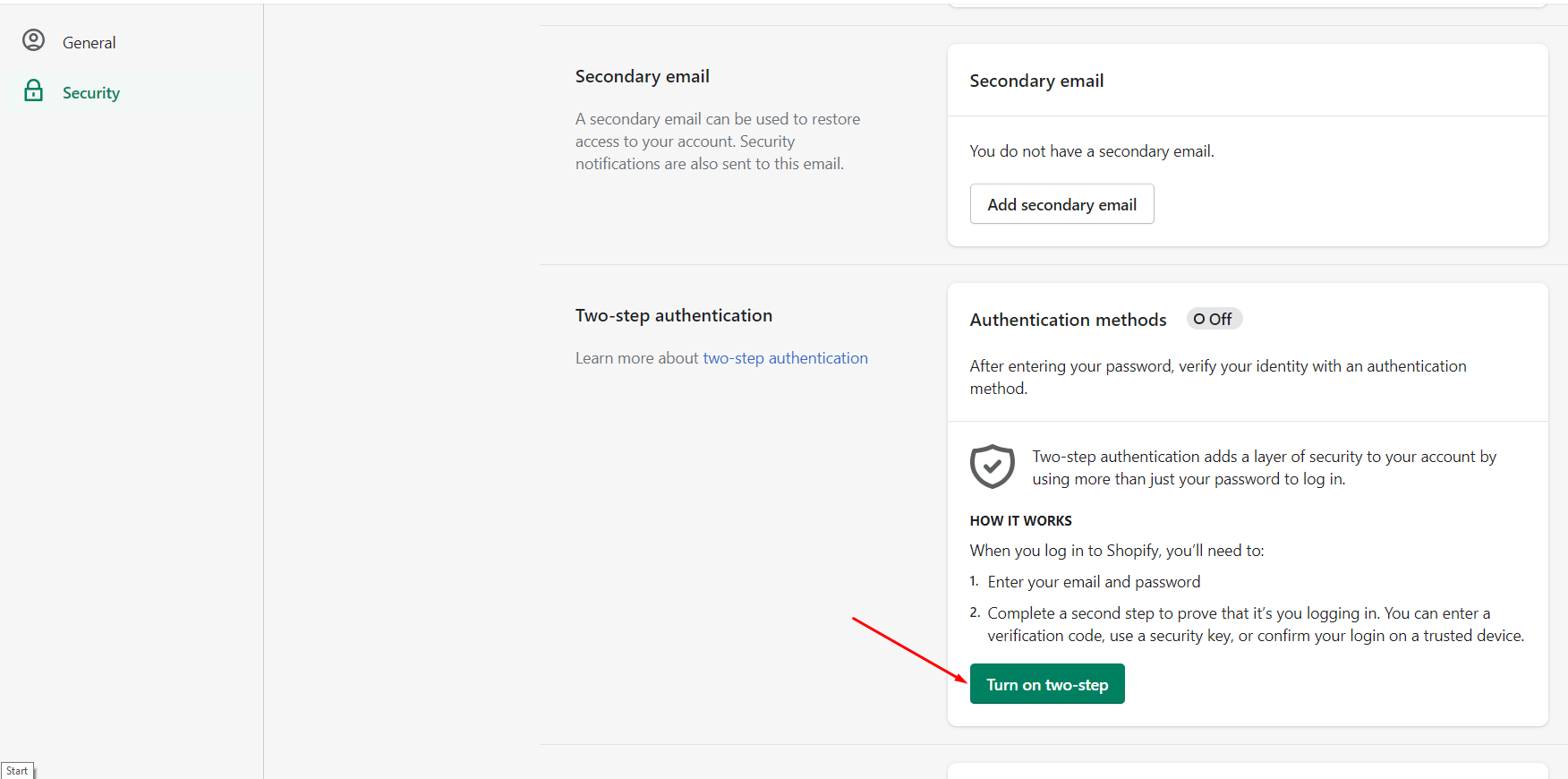Click the Authentication methods heading
Viewport: 1568px width, 779px height.
[1068, 320]
